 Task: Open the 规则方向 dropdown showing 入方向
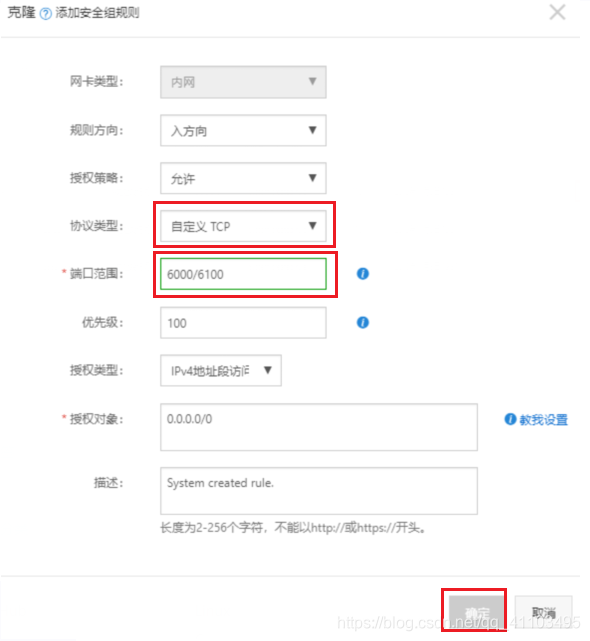tap(243, 130)
